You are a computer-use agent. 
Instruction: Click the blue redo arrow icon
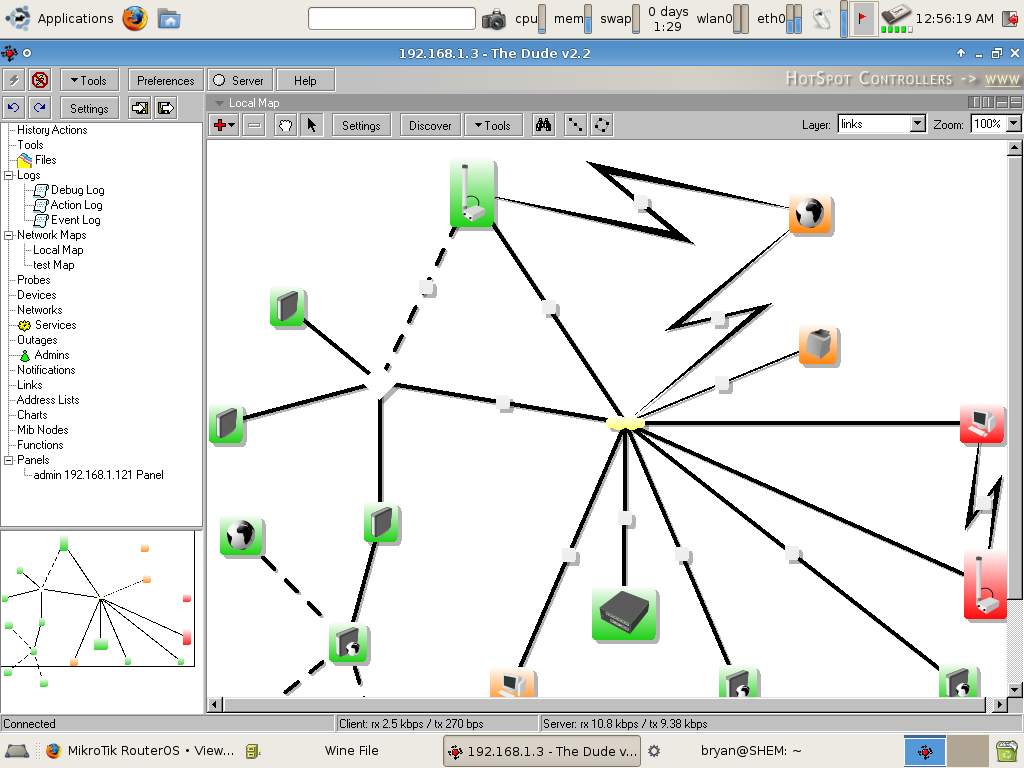click(40, 108)
